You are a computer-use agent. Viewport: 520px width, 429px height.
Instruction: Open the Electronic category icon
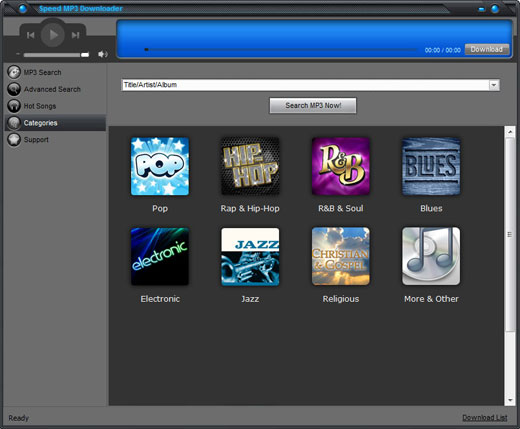pos(160,256)
